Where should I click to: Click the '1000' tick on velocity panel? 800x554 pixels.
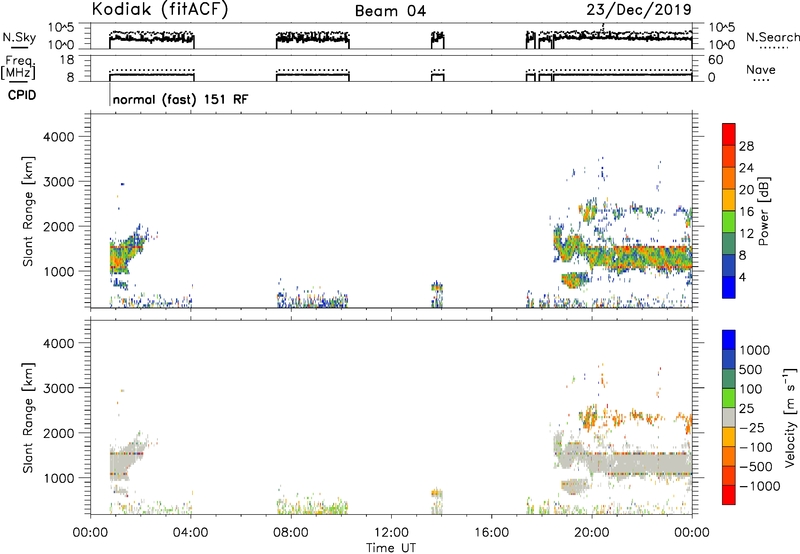pos(59,478)
